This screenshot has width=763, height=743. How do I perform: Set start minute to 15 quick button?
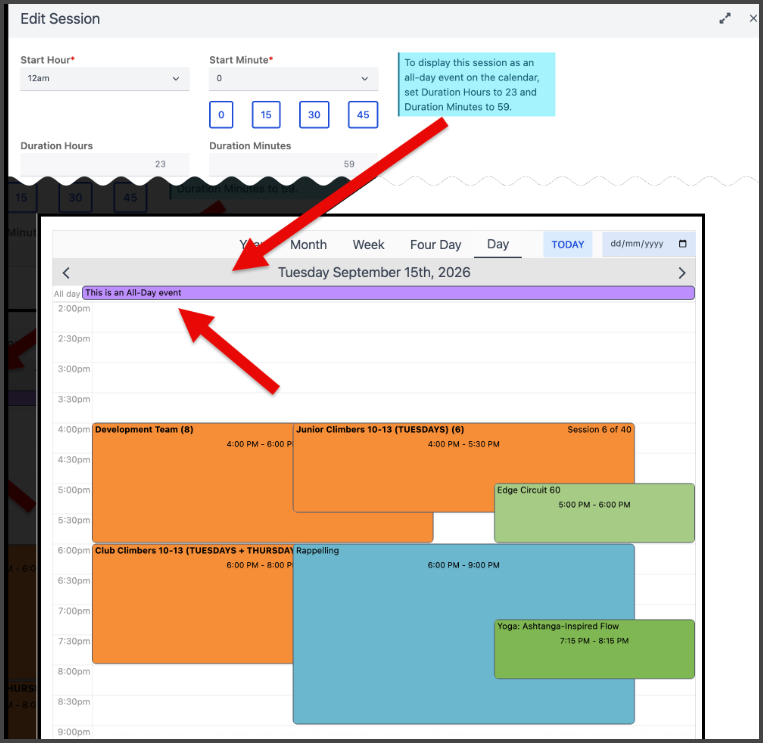point(266,115)
